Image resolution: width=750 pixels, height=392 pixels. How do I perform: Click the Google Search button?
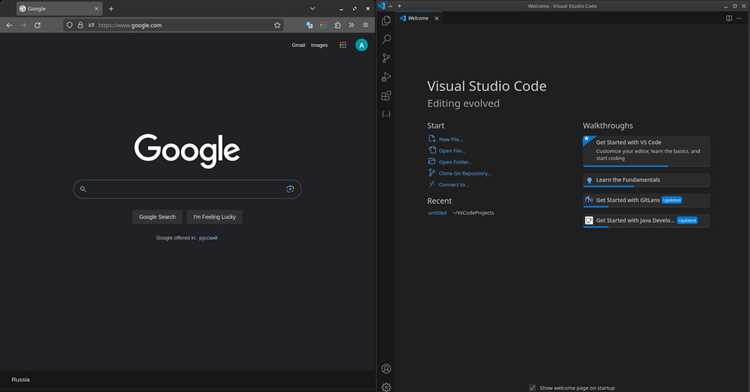click(157, 217)
